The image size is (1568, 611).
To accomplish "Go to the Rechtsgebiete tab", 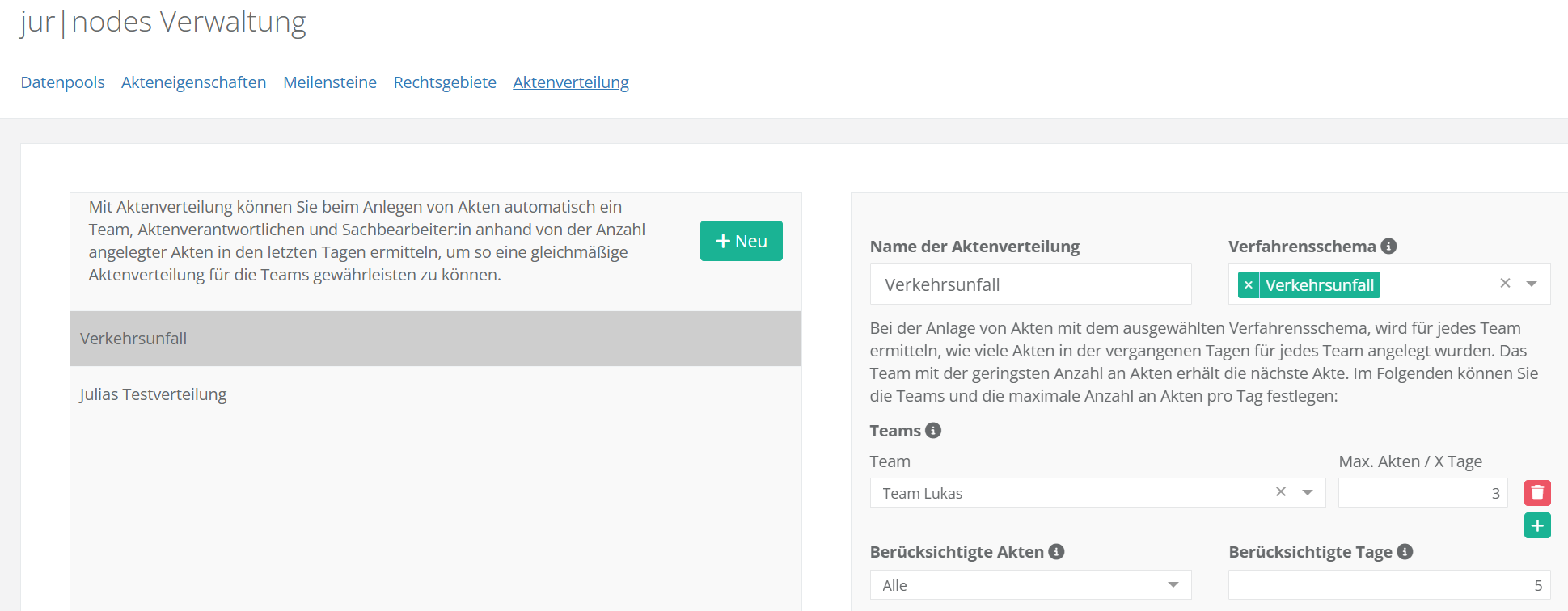I will pos(445,82).
